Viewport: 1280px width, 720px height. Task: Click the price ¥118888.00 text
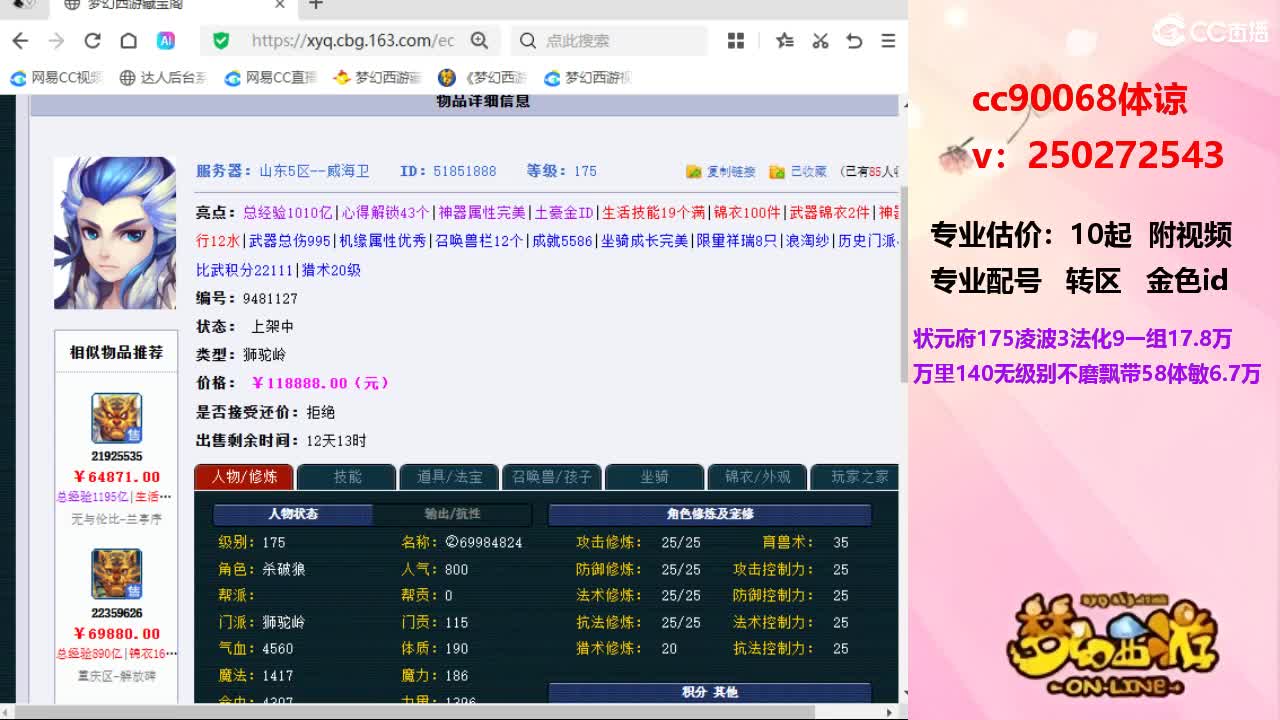click(320, 383)
